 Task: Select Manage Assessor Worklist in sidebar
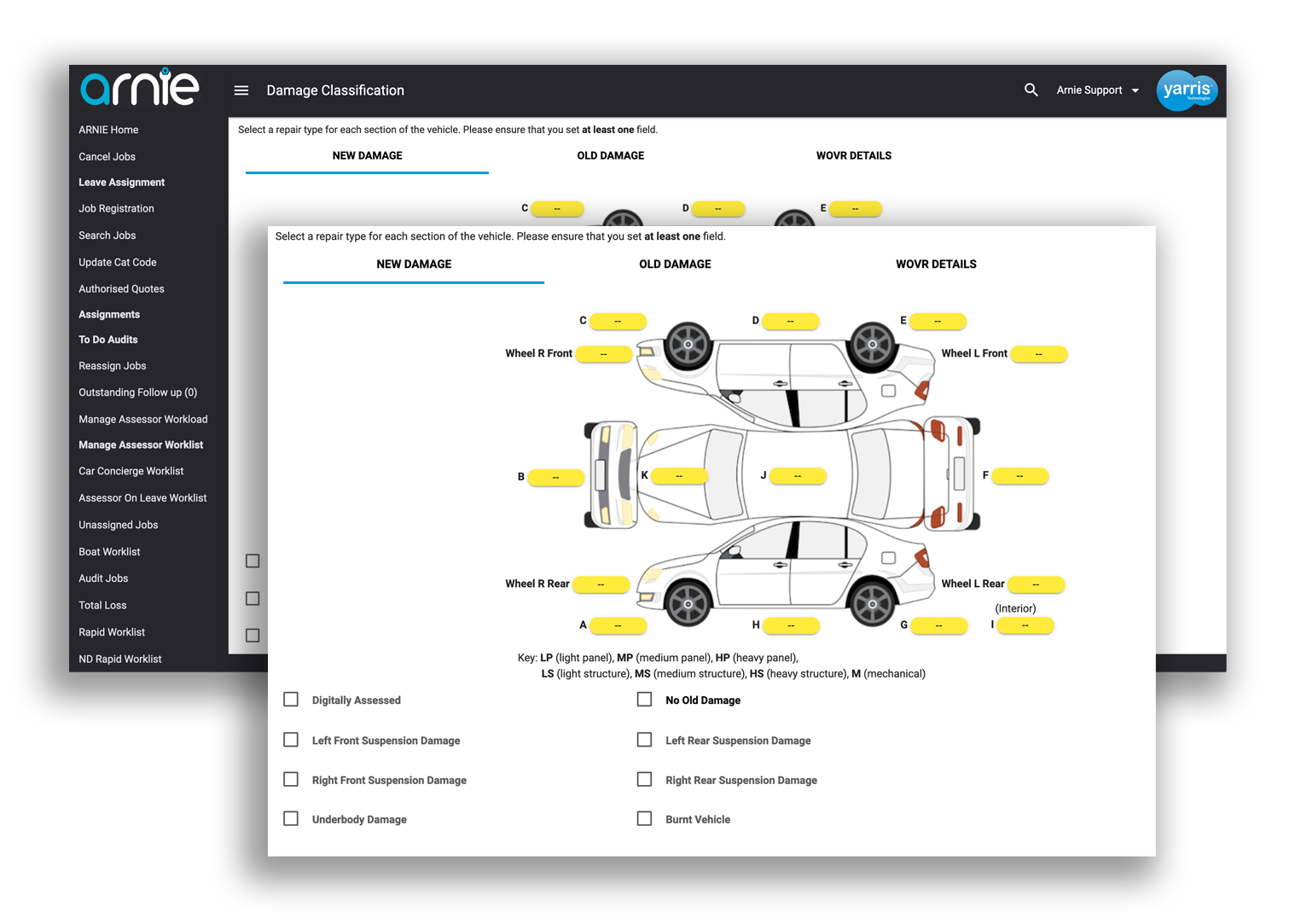click(x=141, y=445)
